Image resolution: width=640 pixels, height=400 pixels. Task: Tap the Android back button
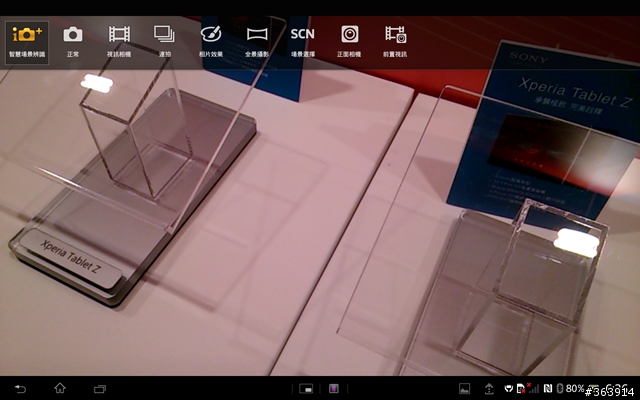coord(20,389)
